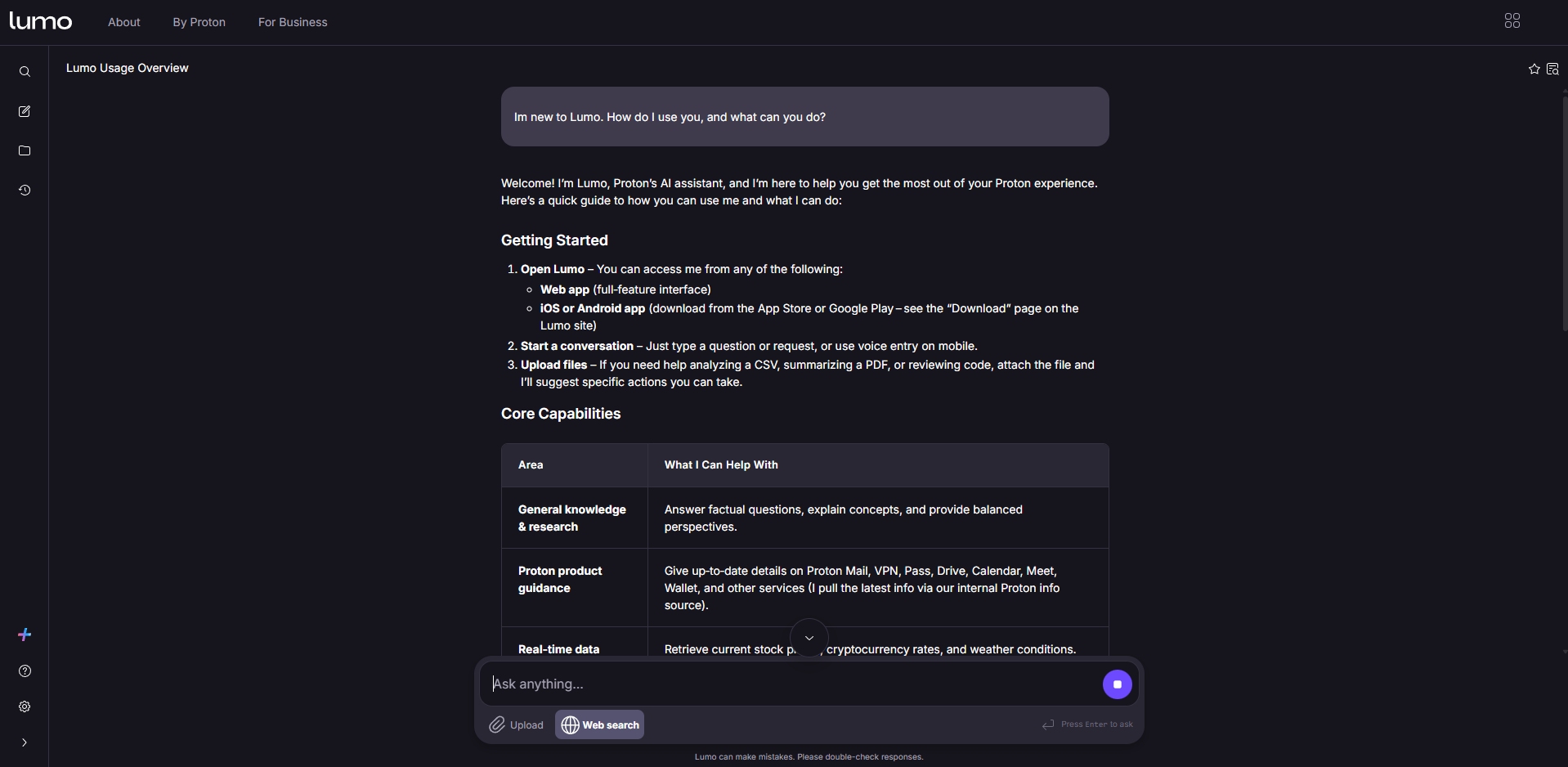1568x767 pixels.
Task: Open the help question mark icon
Action: (25, 671)
